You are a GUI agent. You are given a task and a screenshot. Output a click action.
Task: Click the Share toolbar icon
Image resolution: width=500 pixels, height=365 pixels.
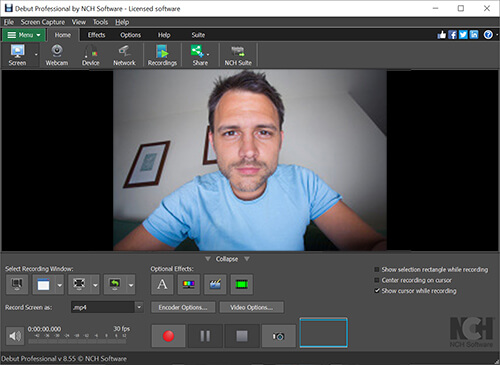[199, 55]
